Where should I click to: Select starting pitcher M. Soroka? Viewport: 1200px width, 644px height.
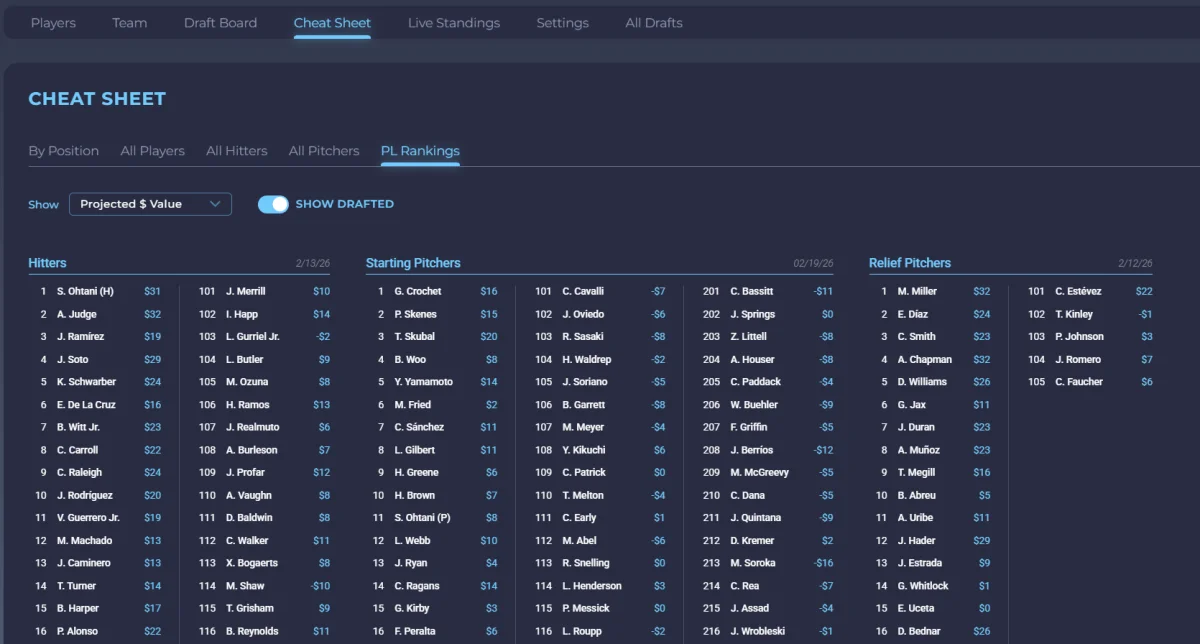coord(753,563)
